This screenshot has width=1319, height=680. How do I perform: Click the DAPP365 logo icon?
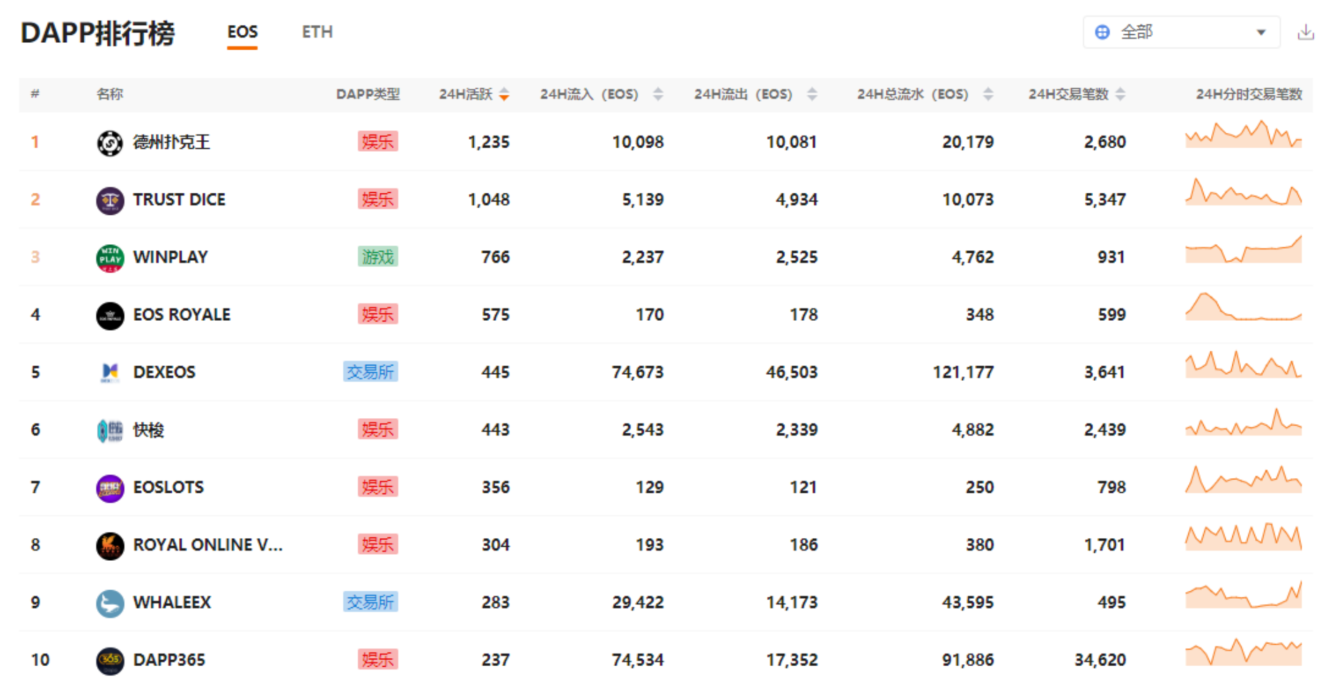click(x=110, y=660)
